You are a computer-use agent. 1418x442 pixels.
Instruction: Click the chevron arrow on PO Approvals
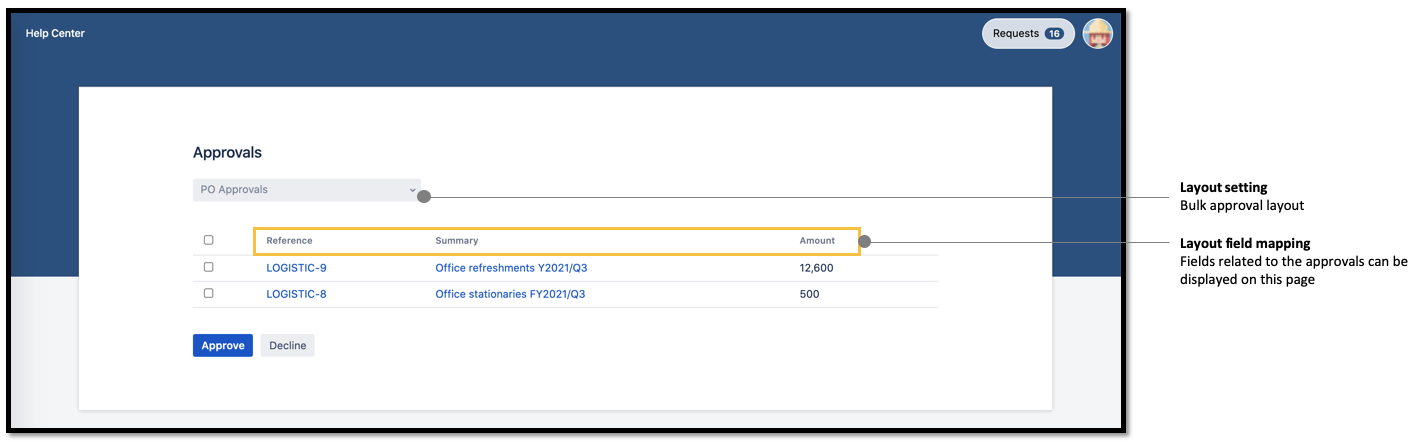[412, 189]
